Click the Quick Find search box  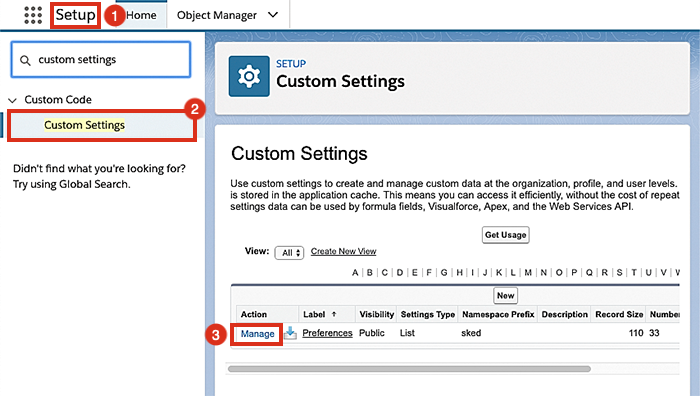(x=101, y=60)
